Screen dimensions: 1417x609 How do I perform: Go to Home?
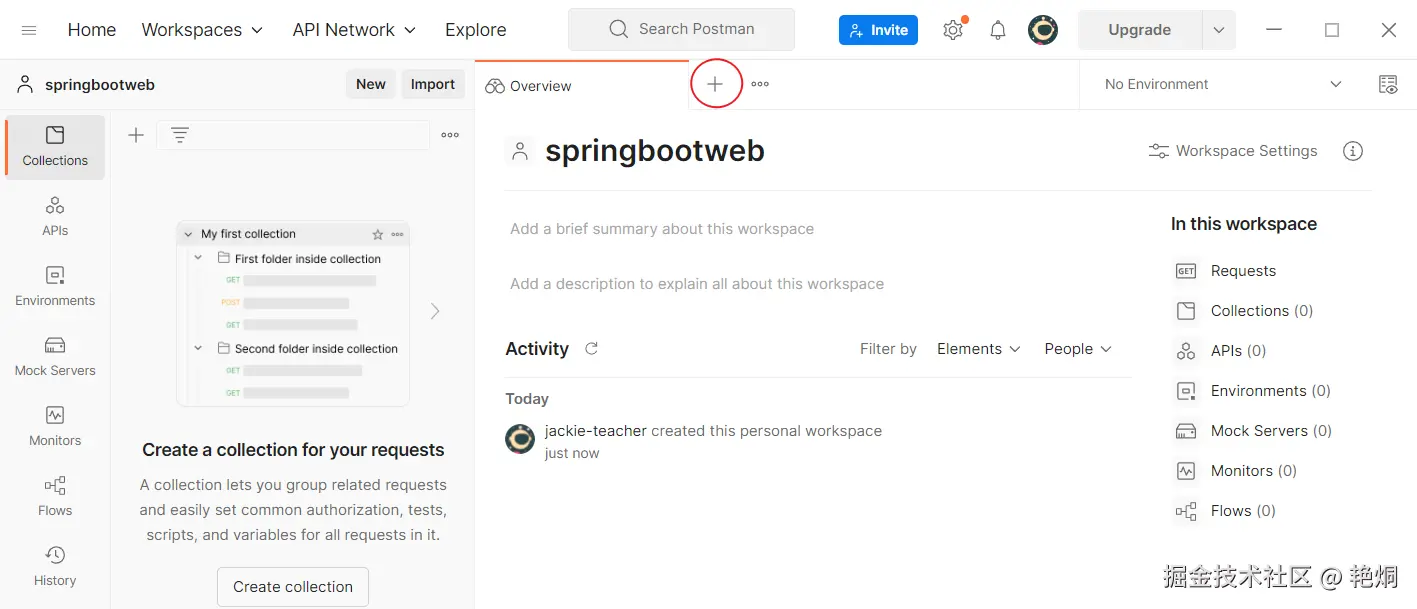tap(92, 30)
